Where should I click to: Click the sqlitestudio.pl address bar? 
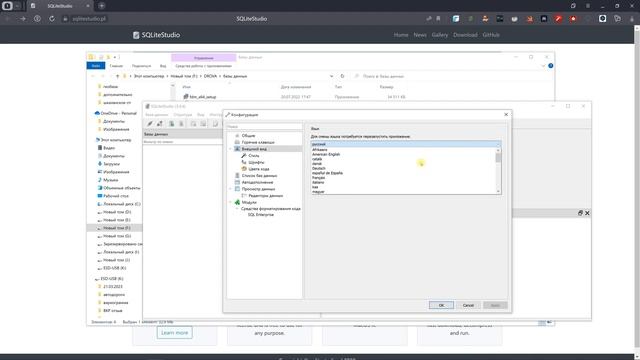89,19
